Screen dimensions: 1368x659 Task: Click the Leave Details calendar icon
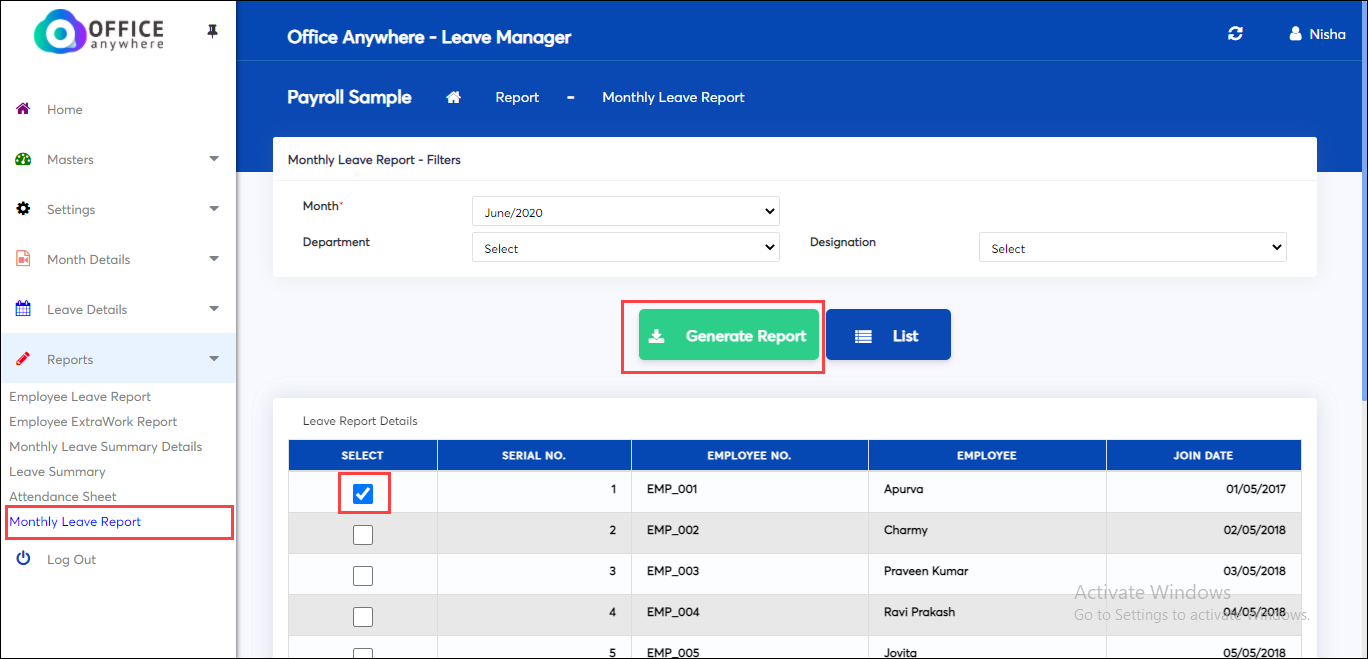[x=23, y=309]
